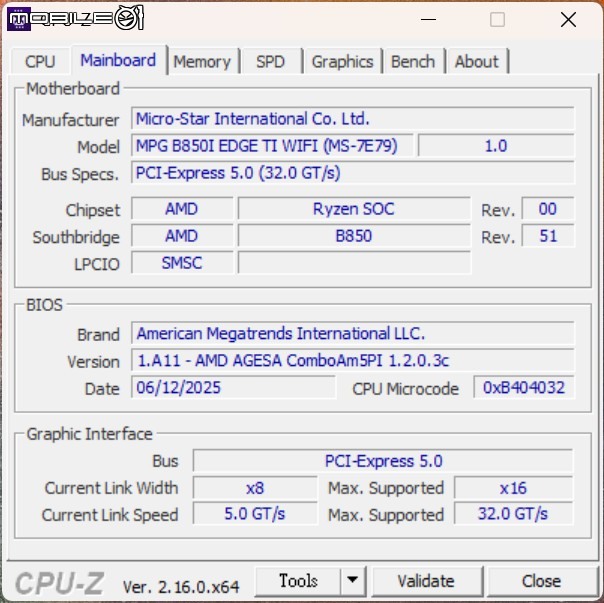Click the BIOS group heading
Image resolution: width=604 pixels, height=603 pixels.
click(x=44, y=305)
